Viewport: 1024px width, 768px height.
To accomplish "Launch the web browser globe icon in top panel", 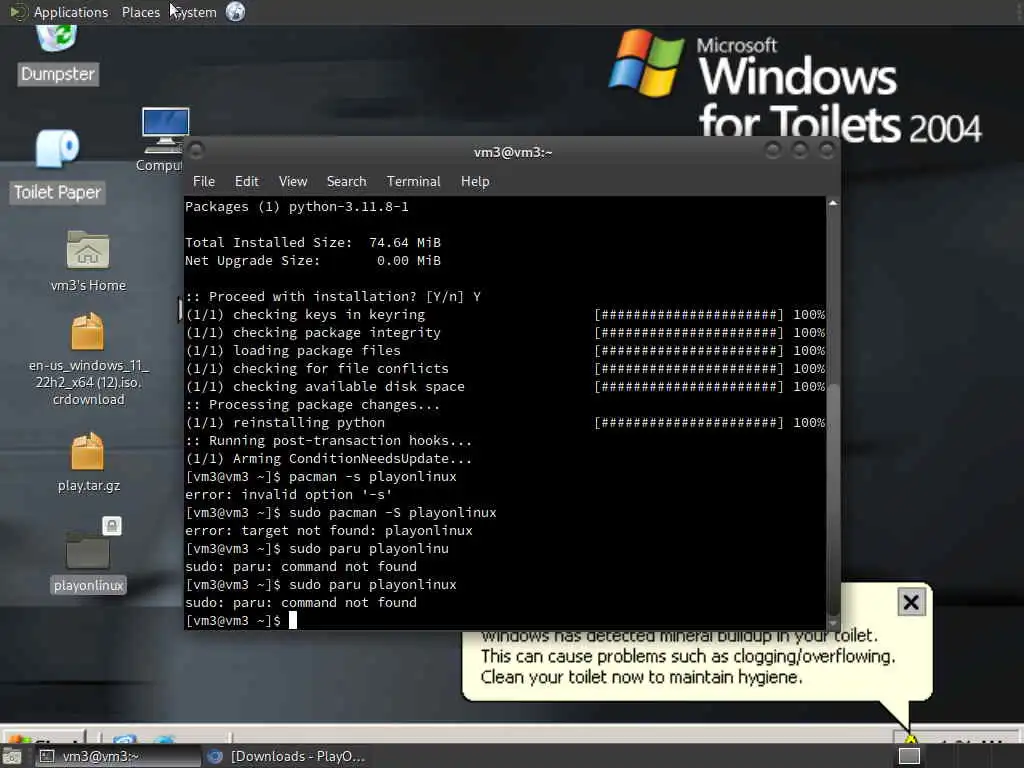I will (236, 12).
